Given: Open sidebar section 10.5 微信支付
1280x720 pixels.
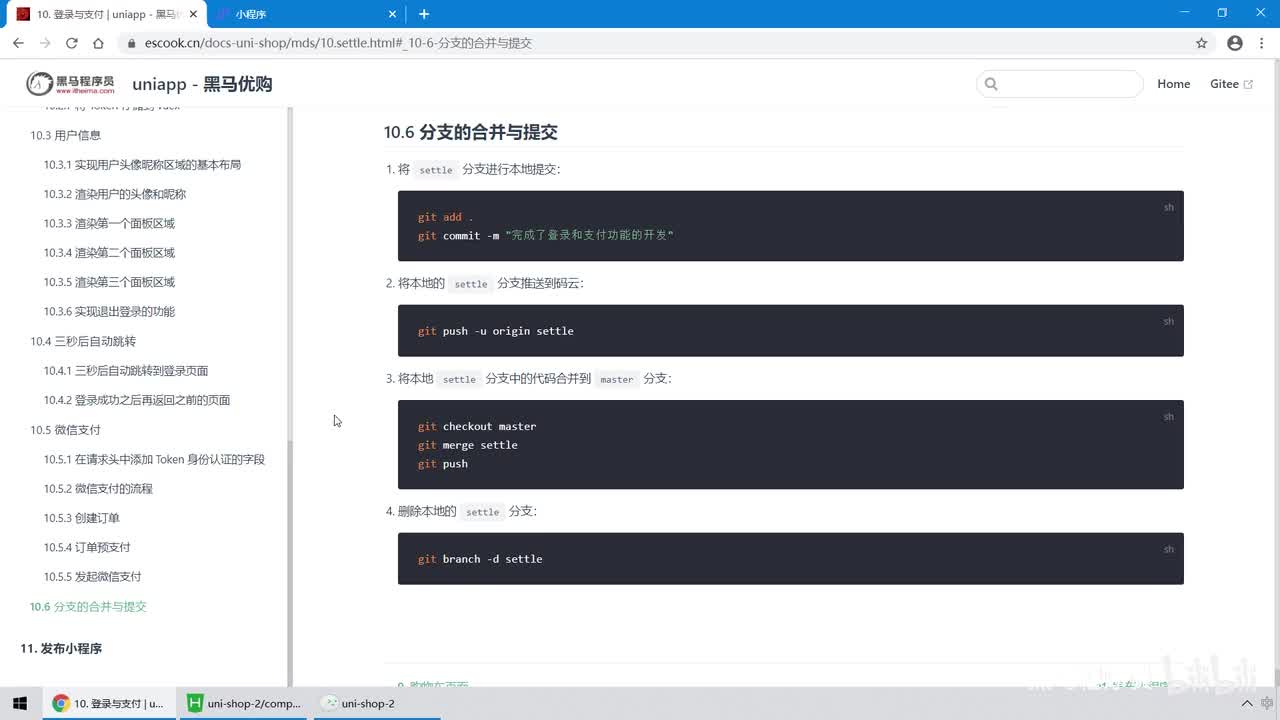Looking at the screenshot, I should pyautogui.click(x=65, y=429).
